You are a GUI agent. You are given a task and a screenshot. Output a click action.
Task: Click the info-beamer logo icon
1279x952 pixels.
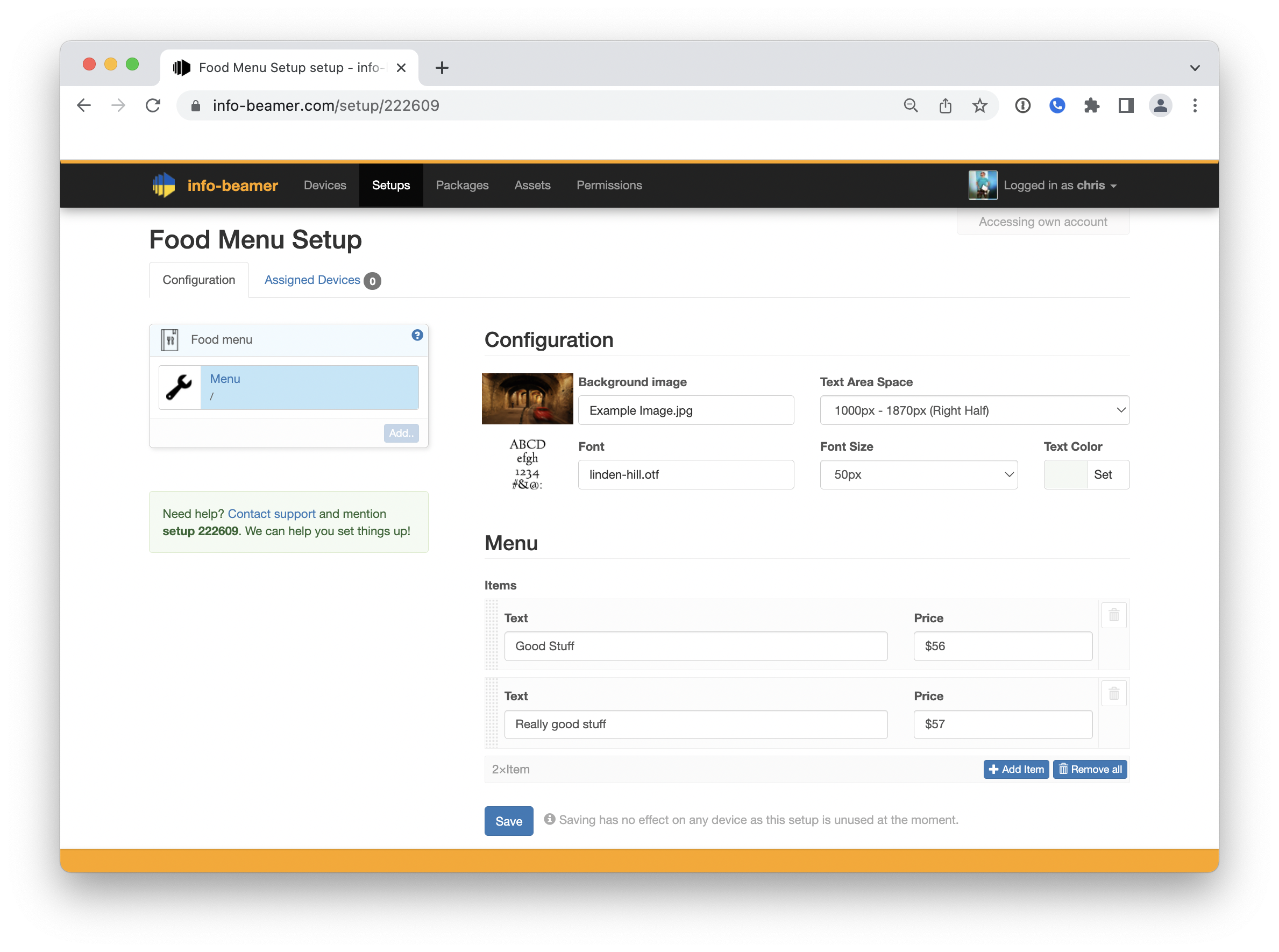[x=164, y=186]
